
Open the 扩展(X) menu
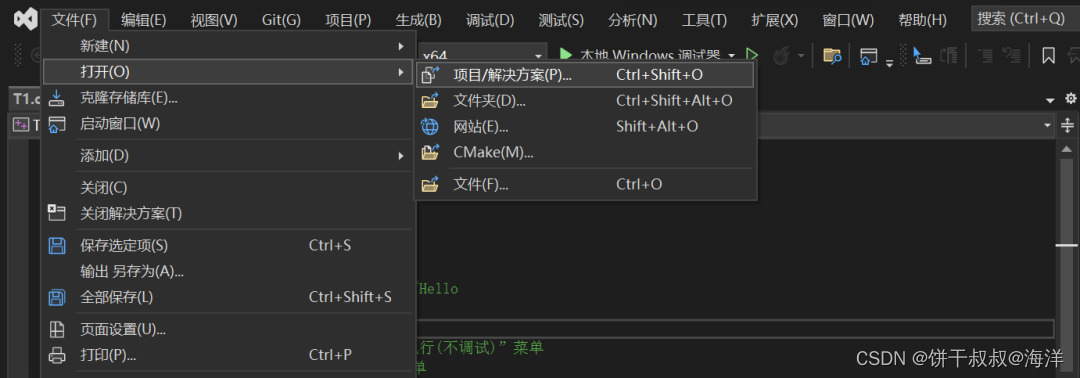[775, 20]
